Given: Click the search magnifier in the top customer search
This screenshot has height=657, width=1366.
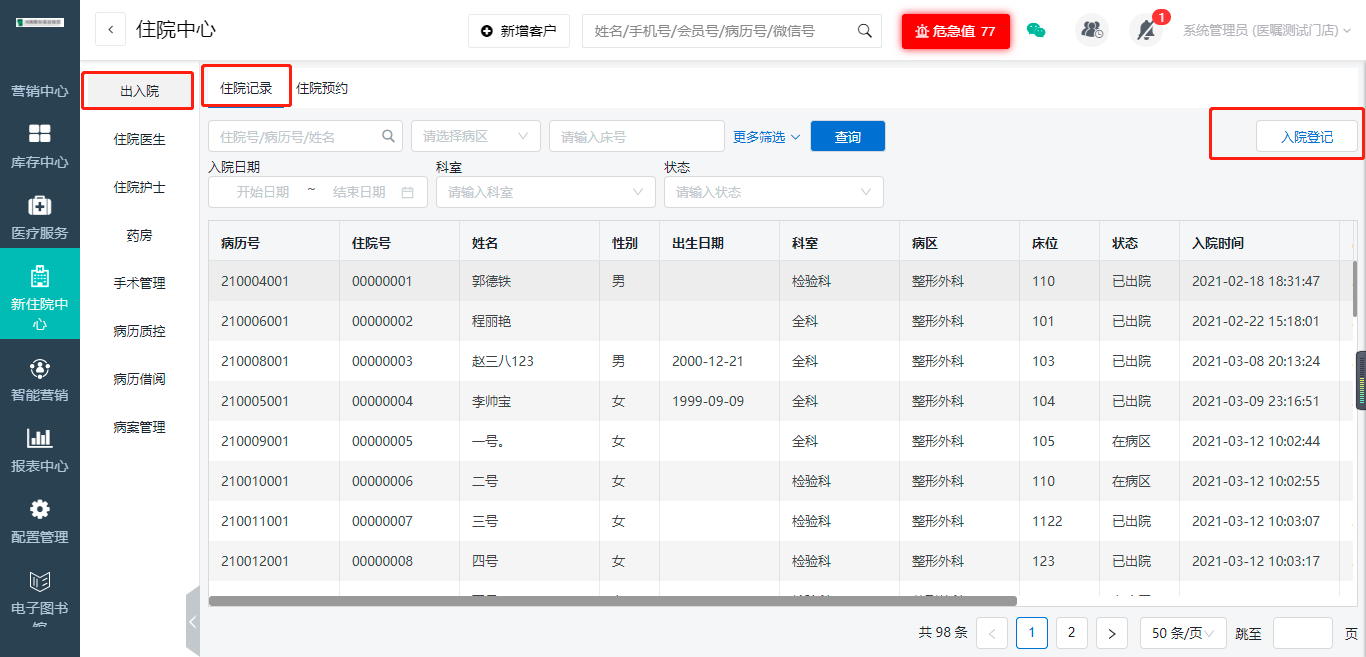Looking at the screenshot, I should tap(865, 31).
